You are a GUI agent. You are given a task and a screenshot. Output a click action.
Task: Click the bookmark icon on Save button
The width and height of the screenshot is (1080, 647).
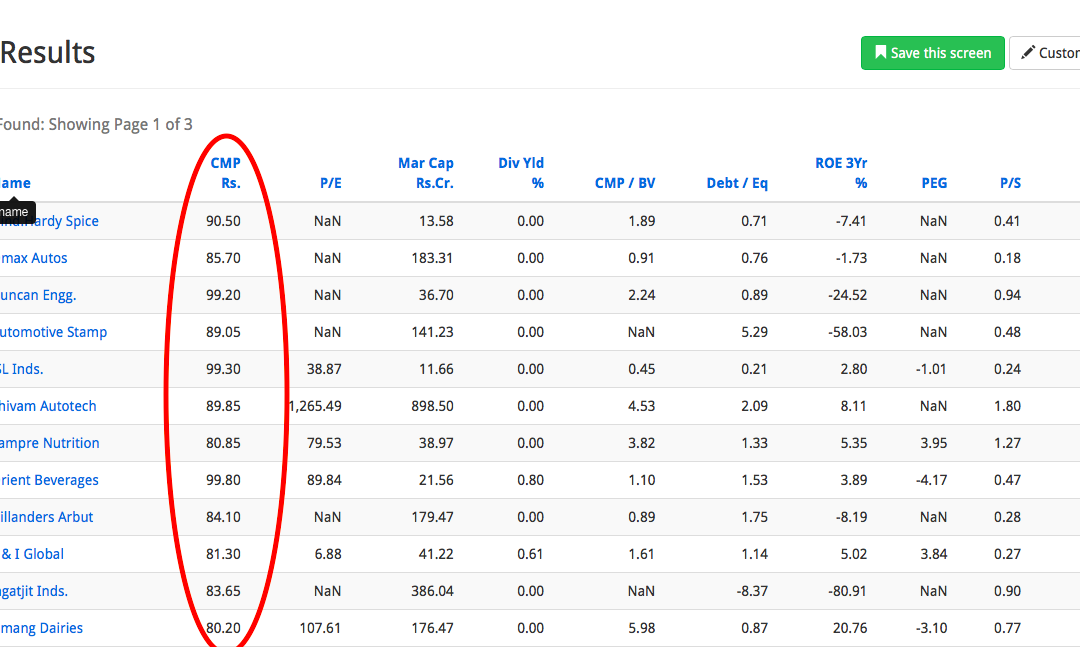coord(880,52)
